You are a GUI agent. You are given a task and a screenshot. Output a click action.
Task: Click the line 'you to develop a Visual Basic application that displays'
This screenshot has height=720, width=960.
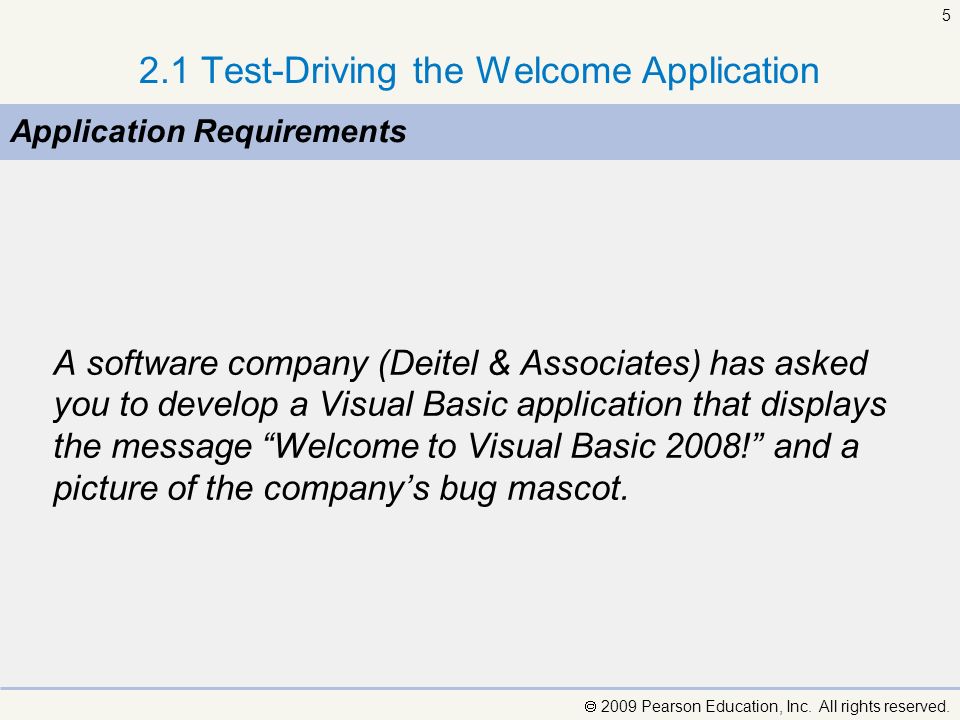(470, 405)
